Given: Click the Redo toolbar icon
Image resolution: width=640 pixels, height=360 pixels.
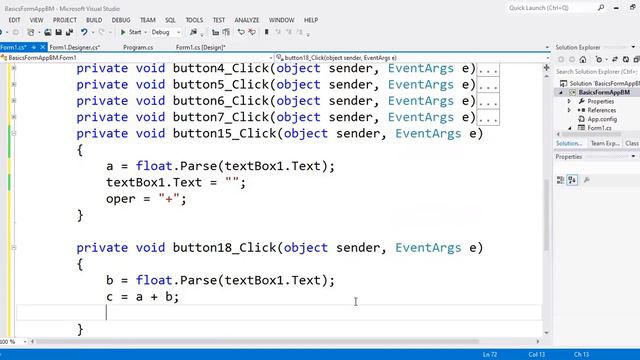Looking at the screenshot, I should (x=102, y=32).
